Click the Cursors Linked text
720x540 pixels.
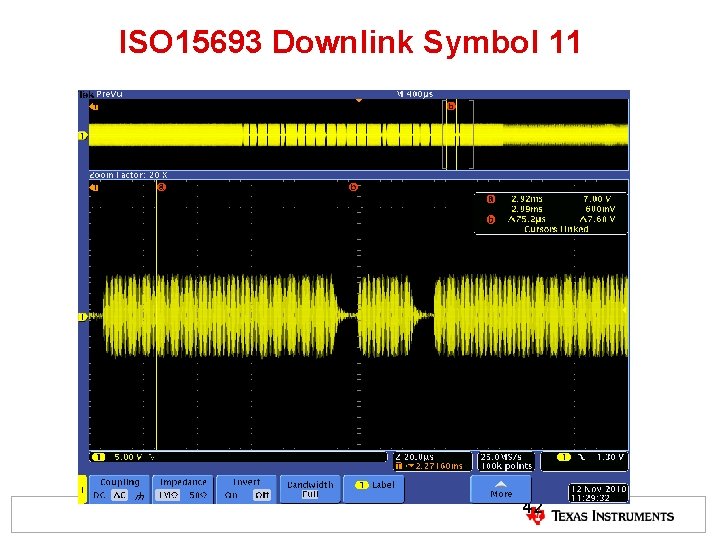(556, 229)
